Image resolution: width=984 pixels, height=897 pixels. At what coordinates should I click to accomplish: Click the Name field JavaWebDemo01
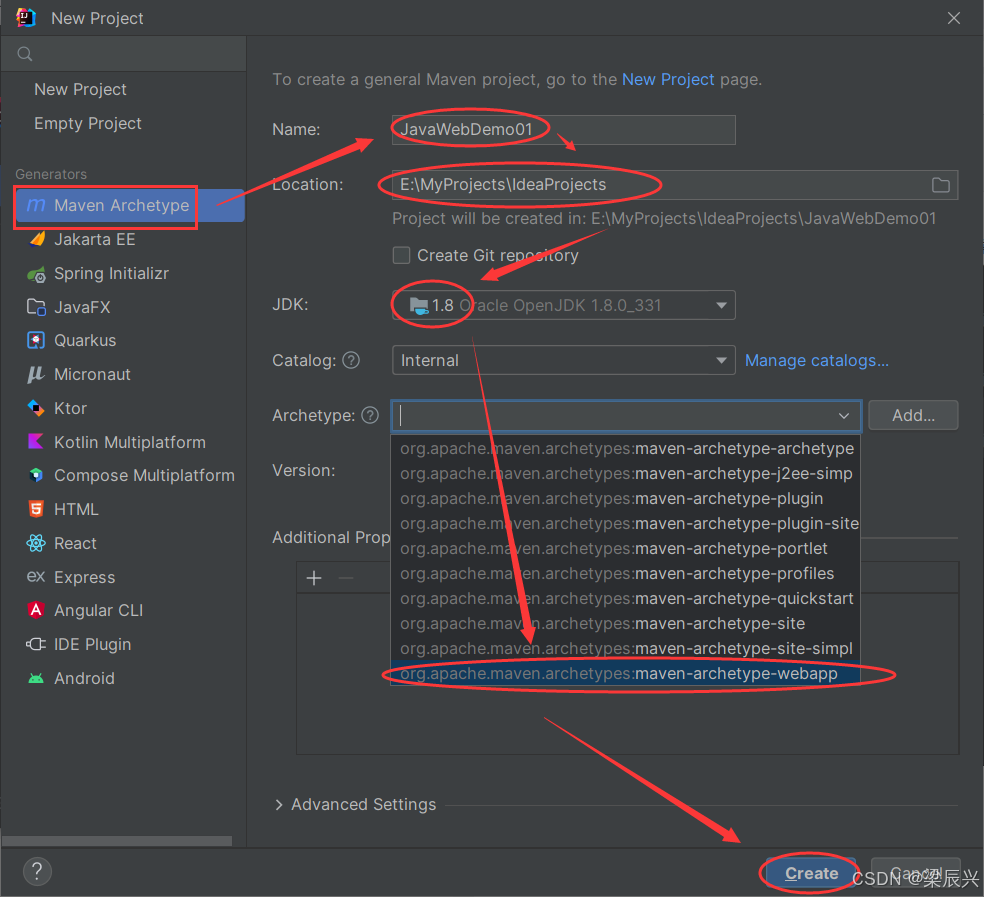point(564,129)
